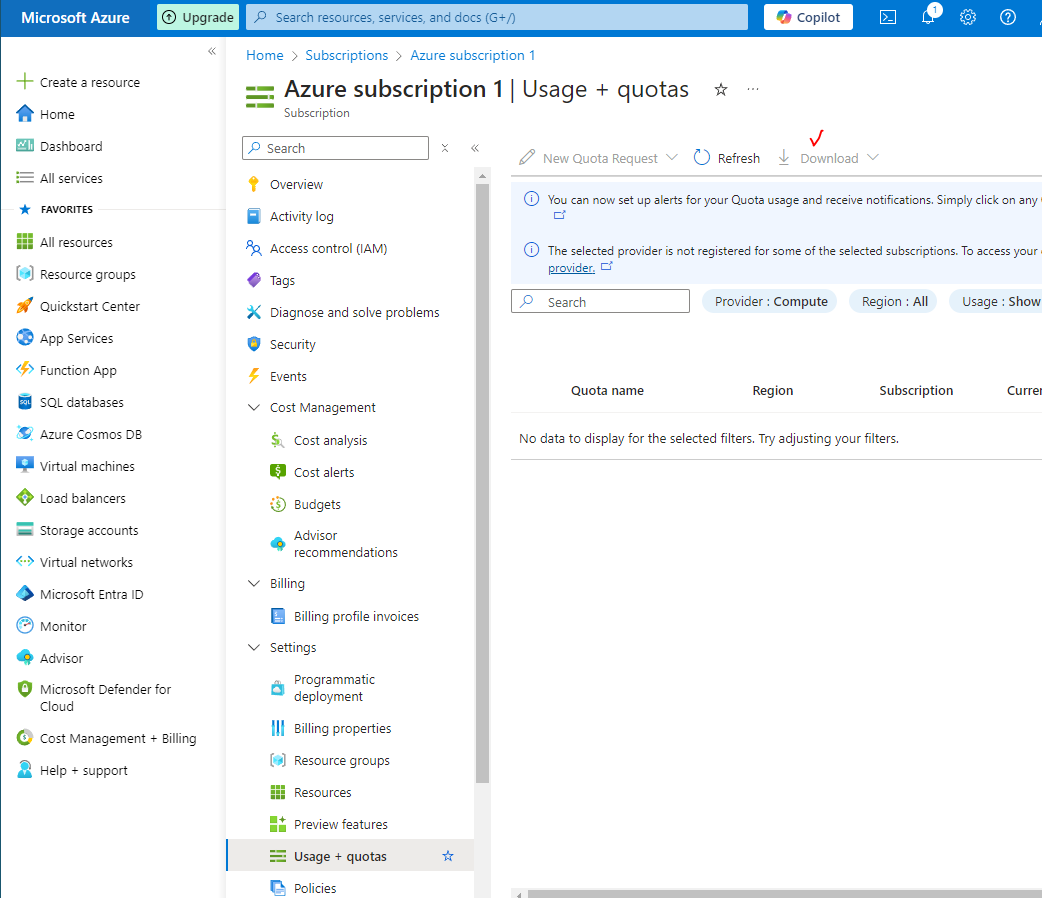The width and height of the screenshot is (1042, 898).
Task: Open portal settings gear icon
Action: [968, 17]
